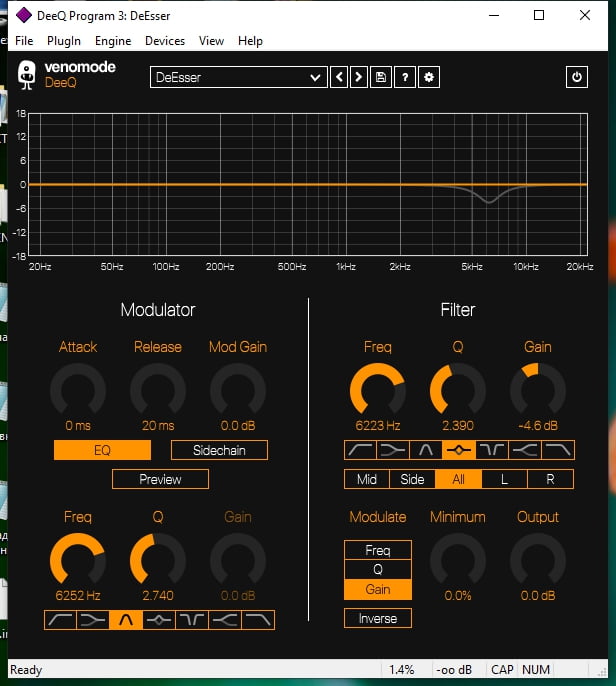The height and width of the screenshot is (686, 616).
Task: Choose the Filter section high-pass shape icon
Action: click(360, 450)
